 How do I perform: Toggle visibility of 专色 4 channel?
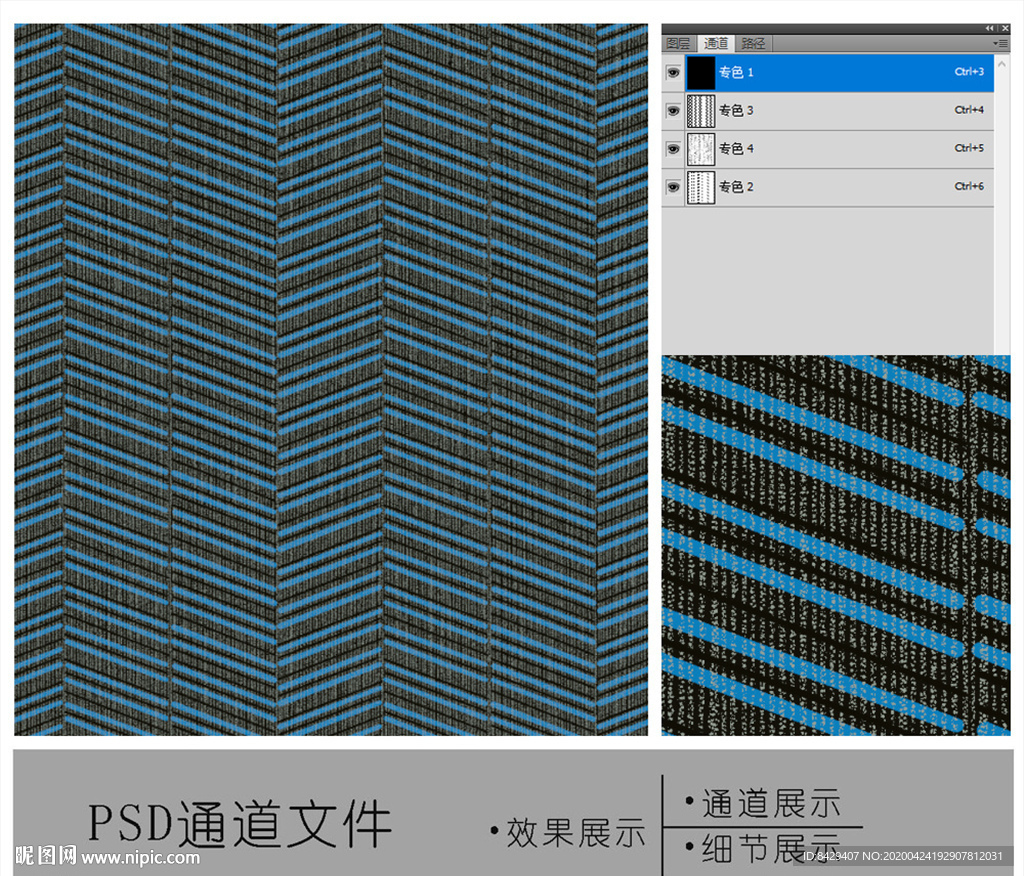pyautogui.click(x=673, y=149)
